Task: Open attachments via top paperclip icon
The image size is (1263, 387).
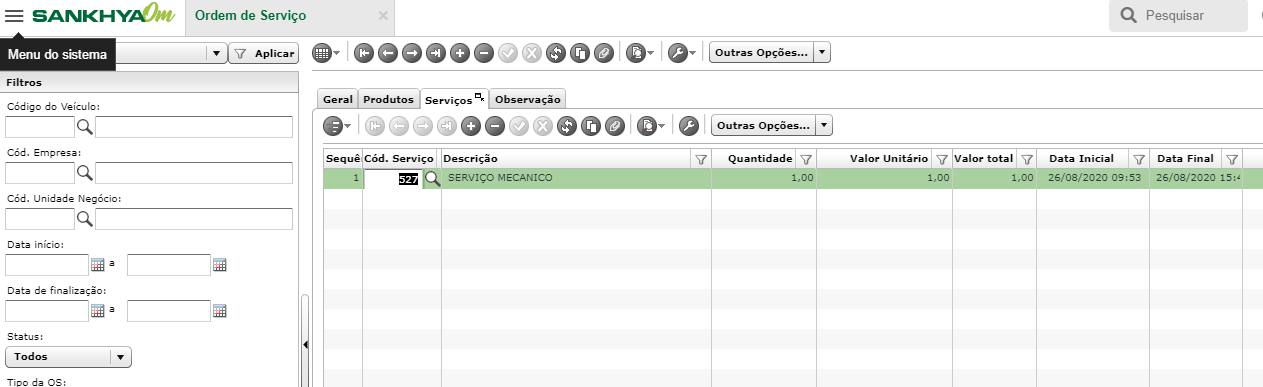Action: (603, 53)
